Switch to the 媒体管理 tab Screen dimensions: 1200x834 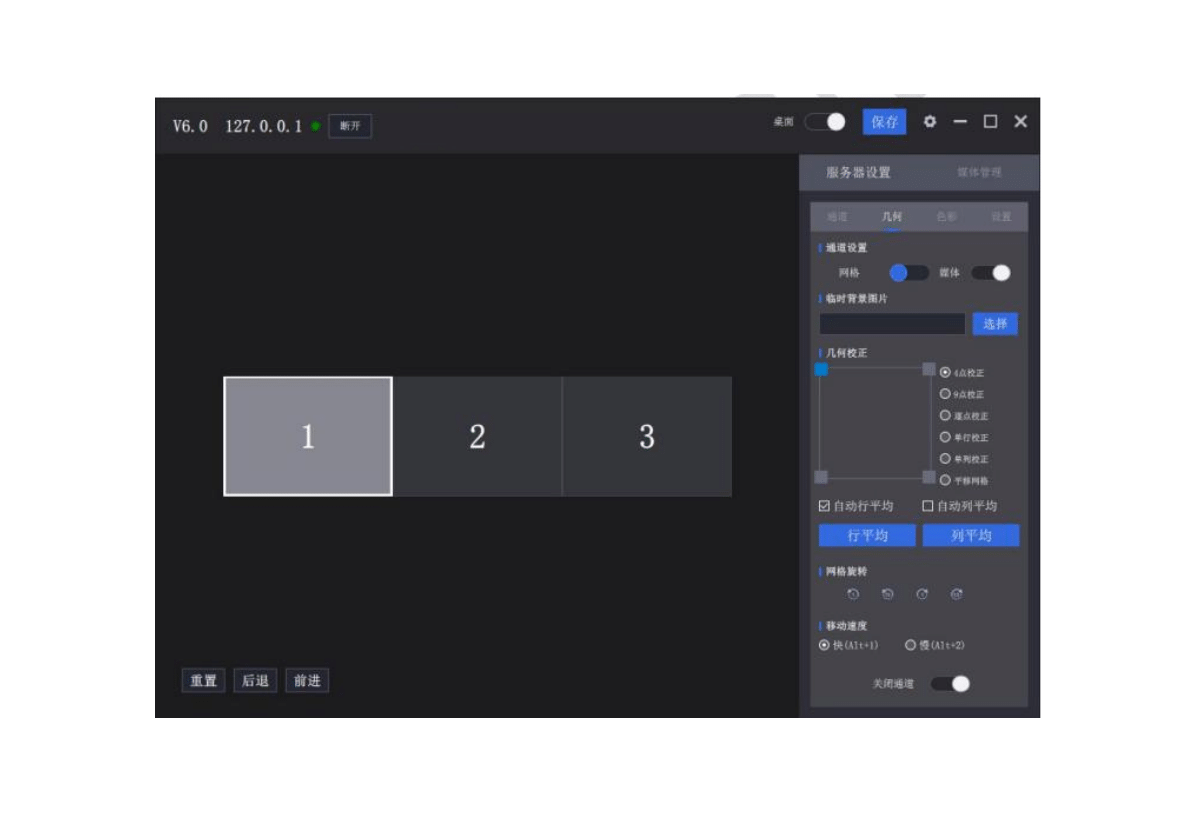click(978, 172)
